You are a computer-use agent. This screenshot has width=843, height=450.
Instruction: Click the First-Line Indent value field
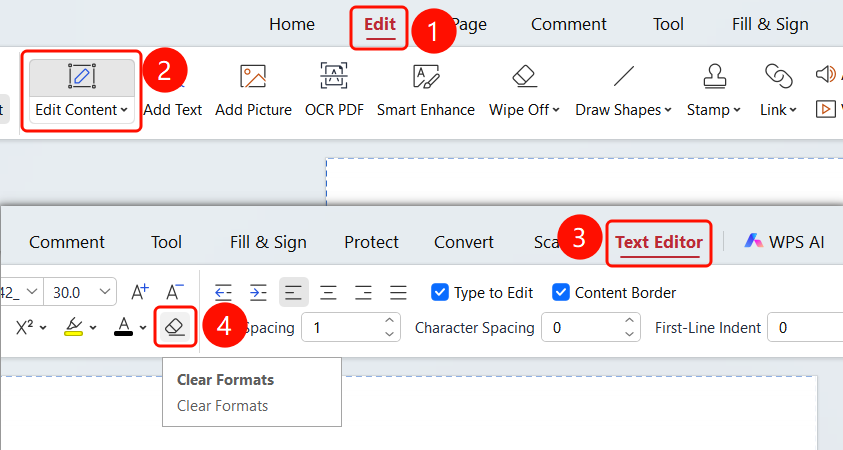pyautogui.click(x=805, y=327)
